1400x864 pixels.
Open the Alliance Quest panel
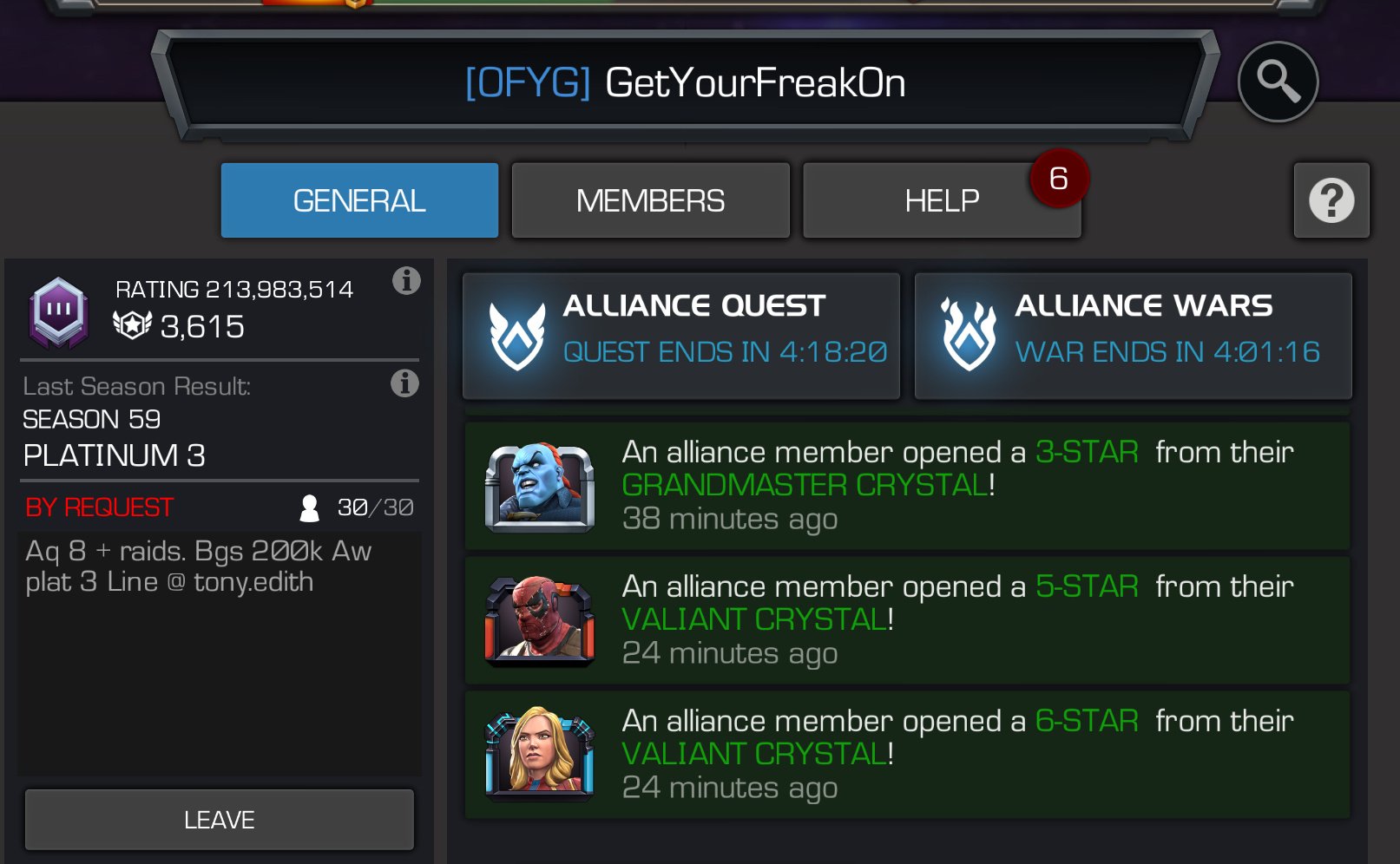681,337
